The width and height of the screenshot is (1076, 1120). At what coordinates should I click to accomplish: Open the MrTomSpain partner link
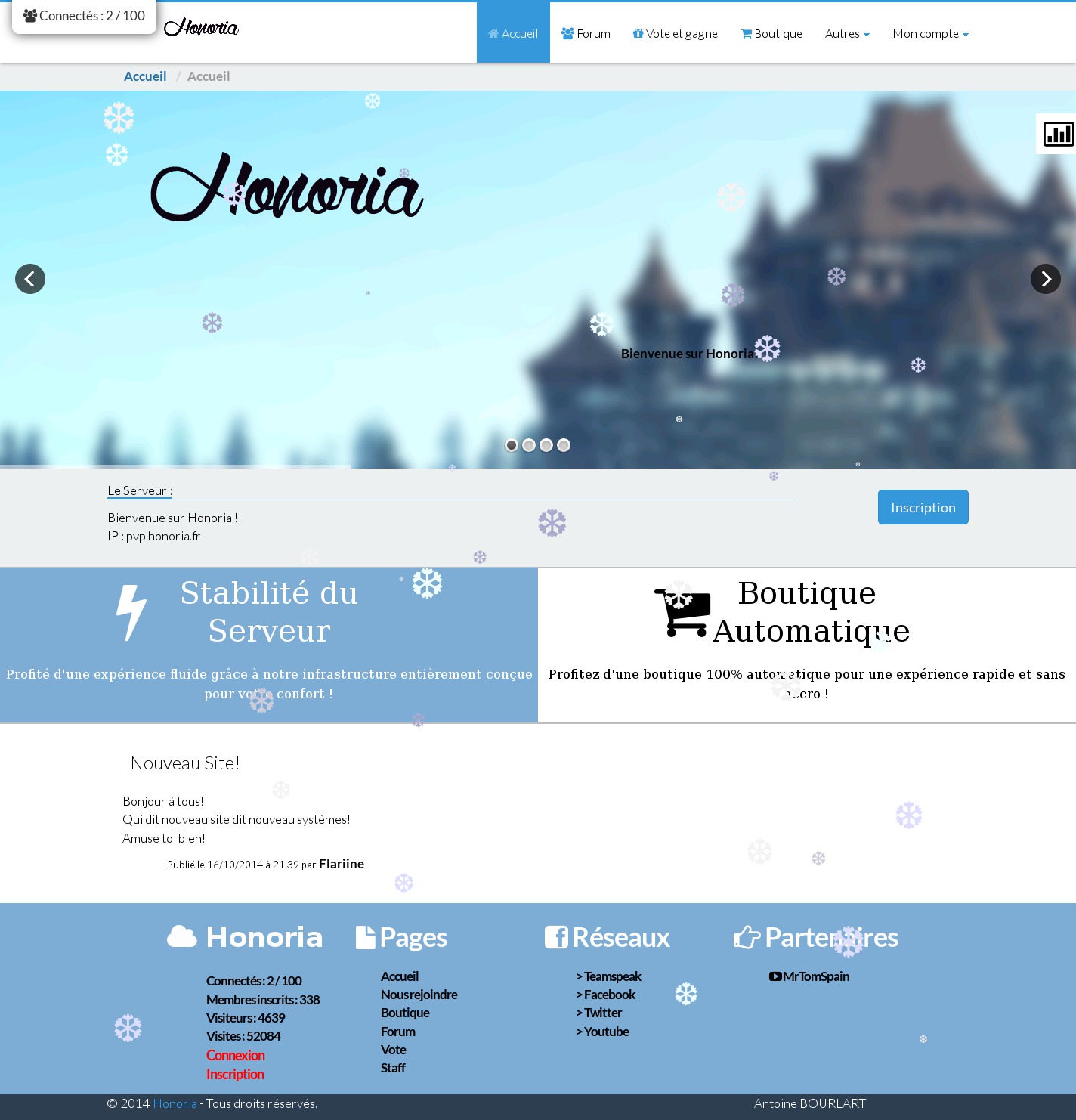coord(816,976)
